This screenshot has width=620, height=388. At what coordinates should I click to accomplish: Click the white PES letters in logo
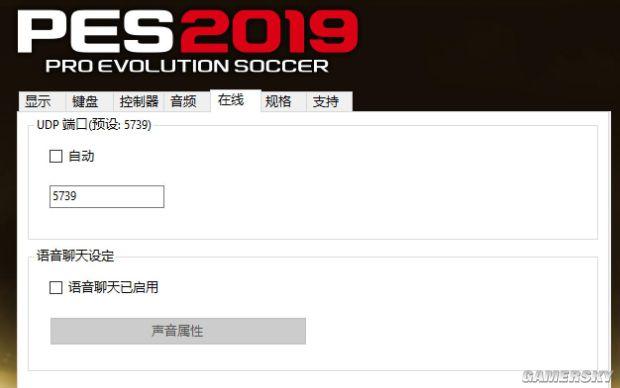[x=97, y=32]
